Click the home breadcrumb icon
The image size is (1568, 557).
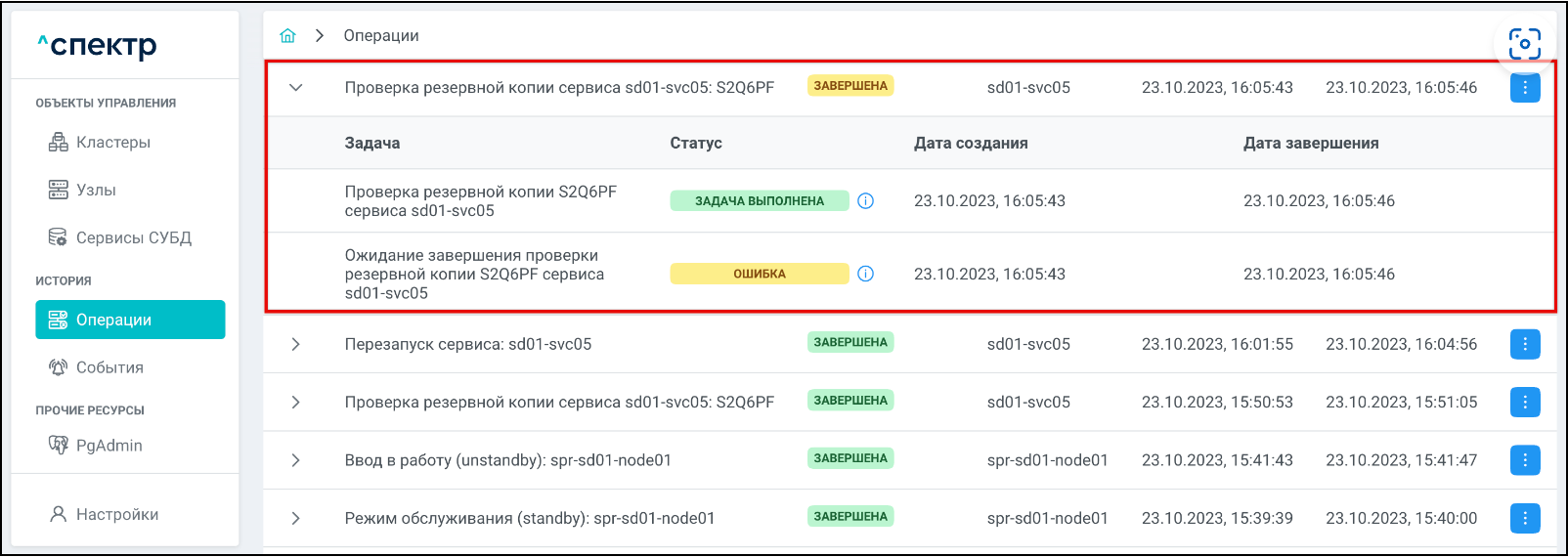[x=287, y=36]
